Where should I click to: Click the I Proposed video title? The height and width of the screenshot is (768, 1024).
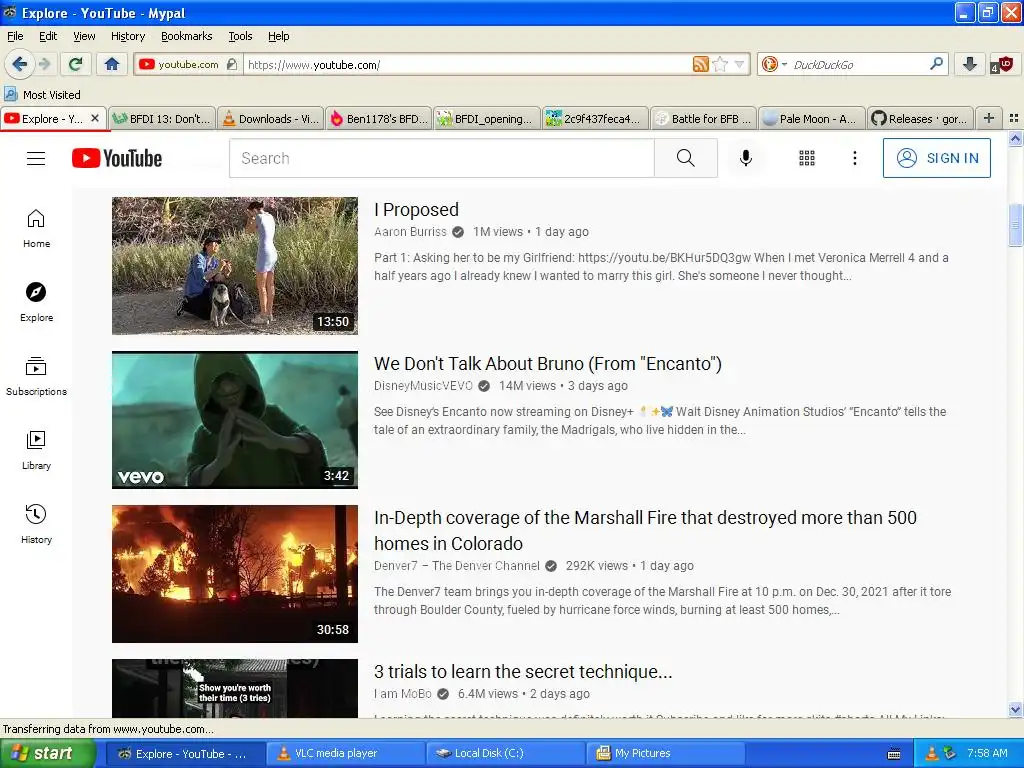coord(417,210)
